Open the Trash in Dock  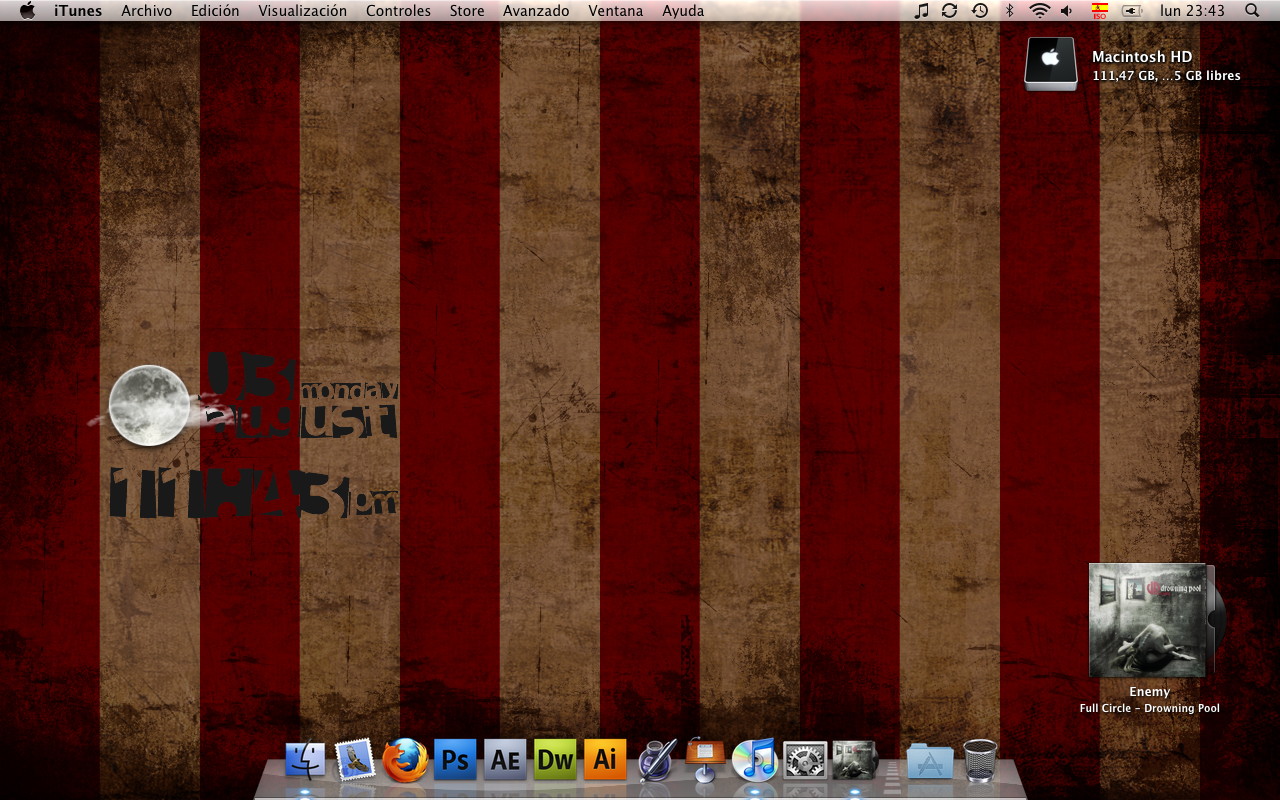(980, 761)
